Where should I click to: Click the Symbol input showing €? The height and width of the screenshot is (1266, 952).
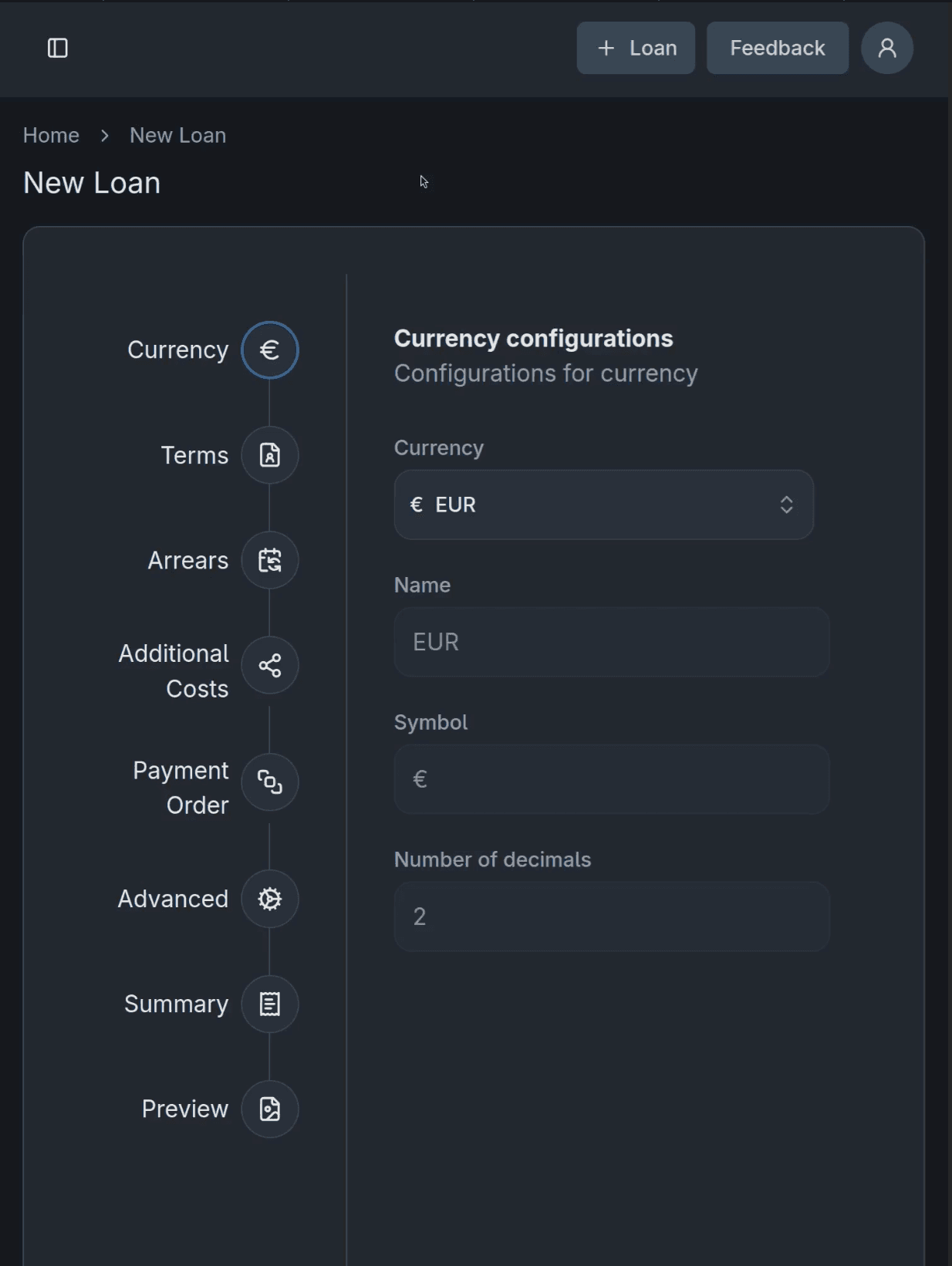click(x=611, y=779)
